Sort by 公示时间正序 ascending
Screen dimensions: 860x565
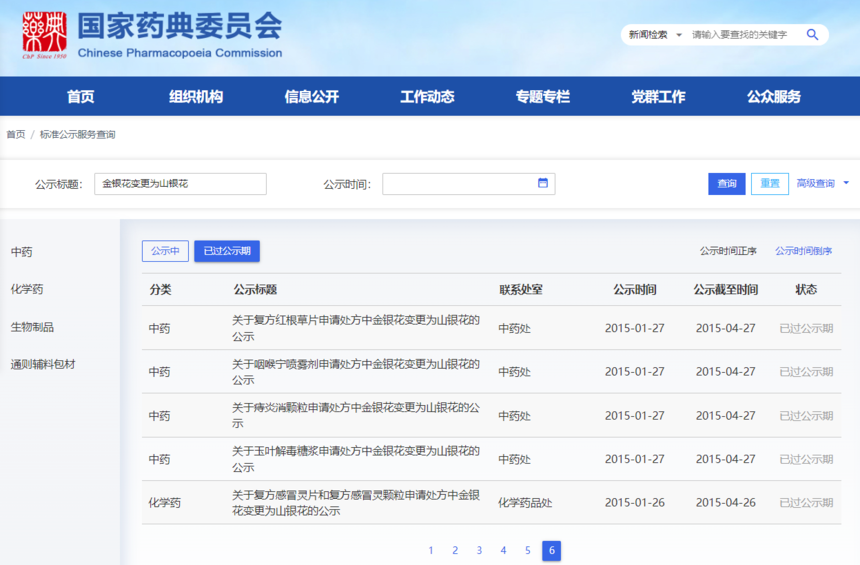[x=728, y=251]
